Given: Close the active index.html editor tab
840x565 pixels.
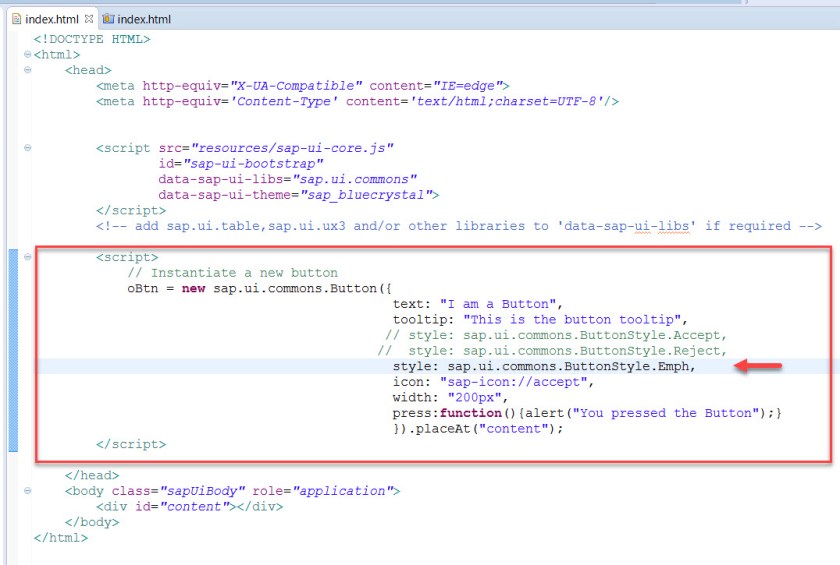Looking at the screenshot, I should click(x=89, y=19).
